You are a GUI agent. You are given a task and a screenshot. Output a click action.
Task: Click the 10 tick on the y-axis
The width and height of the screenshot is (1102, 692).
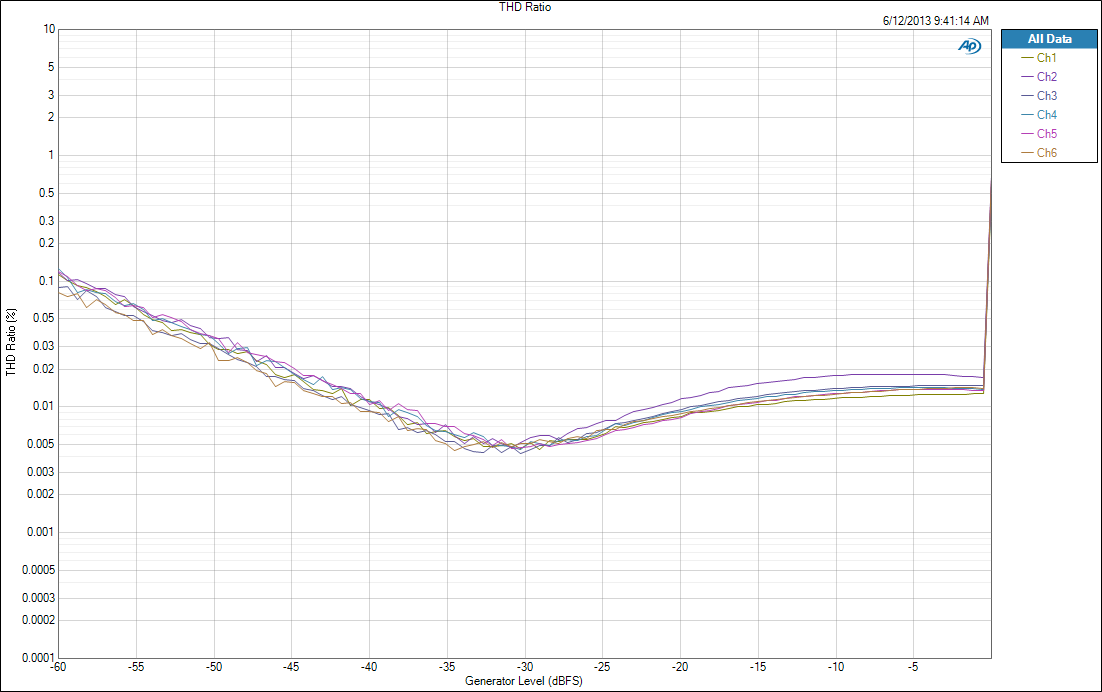click(49, 29)
